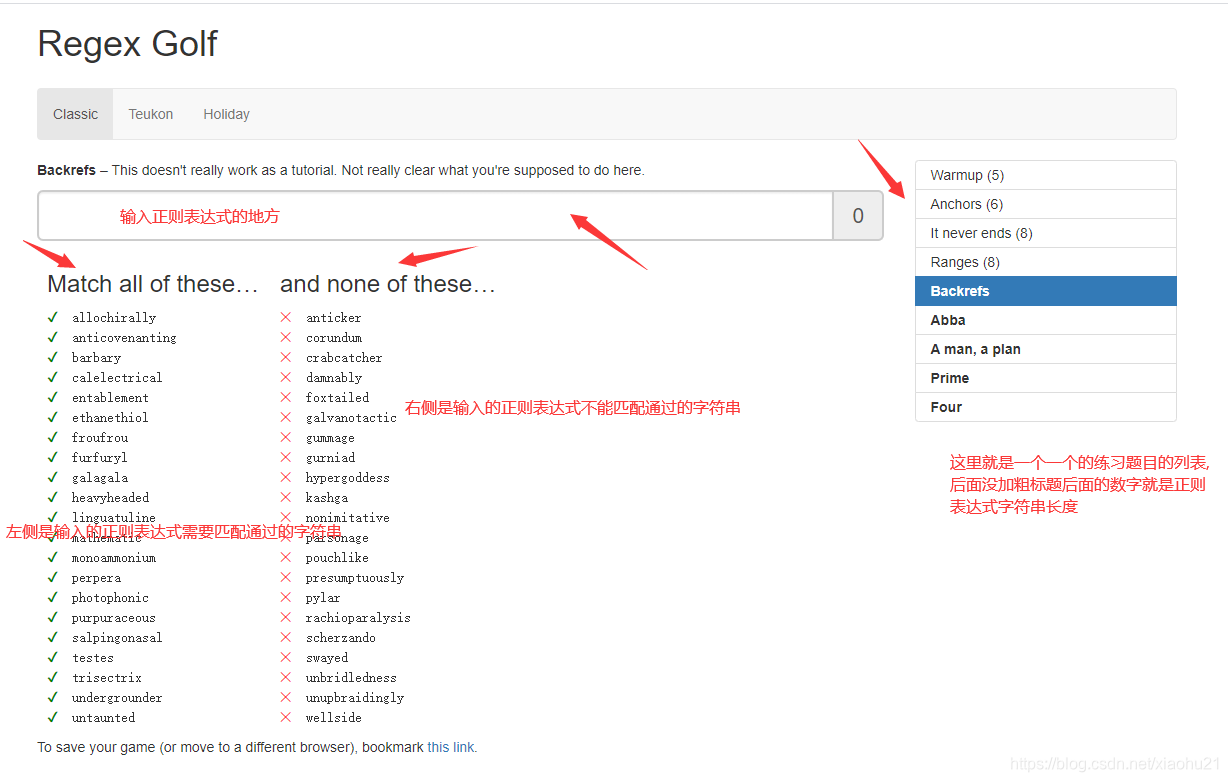Click the word crabcatcher
The height and width of the screenshot is (782, 1228).
[x=344, y=358]
